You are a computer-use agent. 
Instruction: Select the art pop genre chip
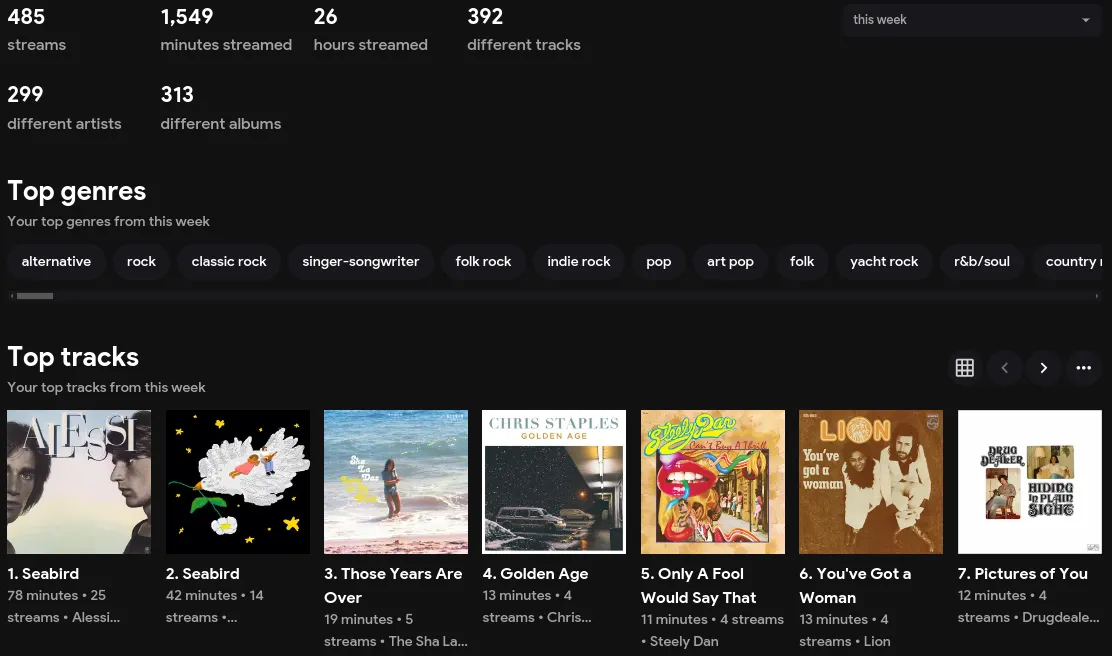point(730,262)
